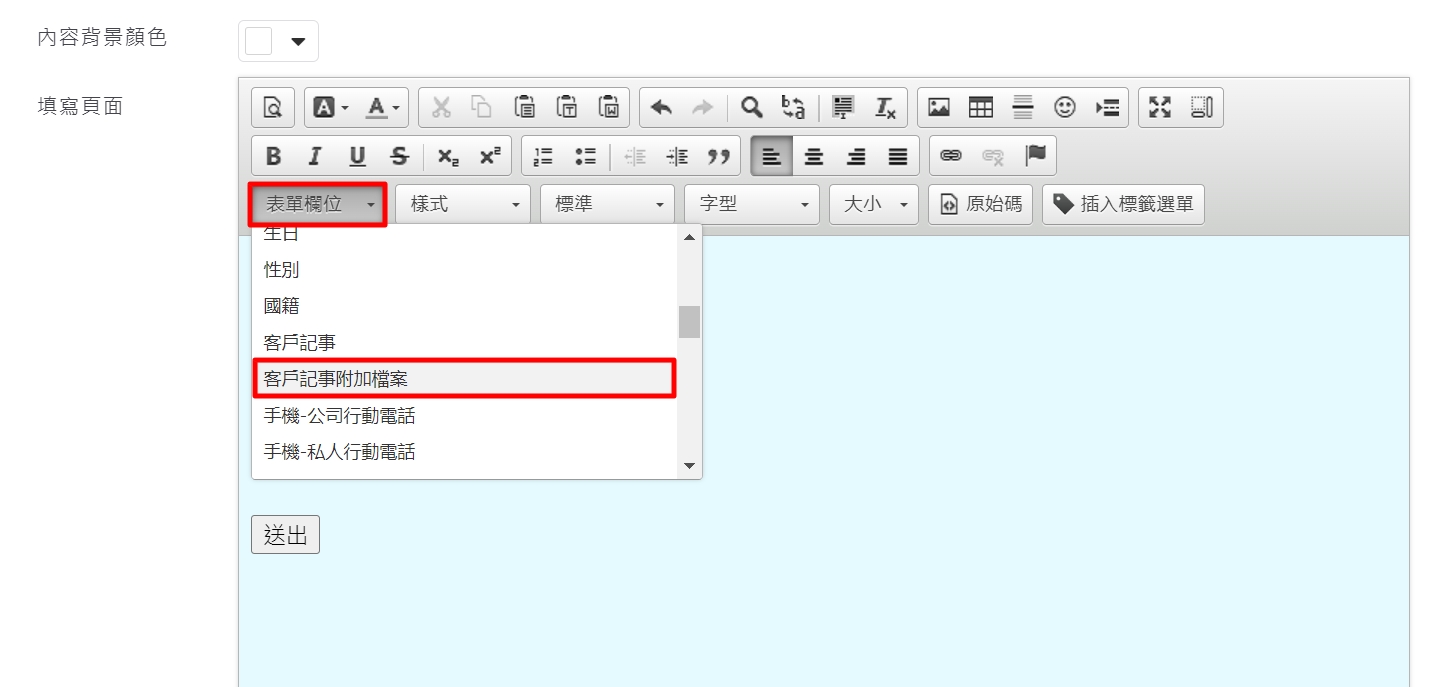Image resolution: width=1439 pixels, height=687 pixels.
Task: Toggle strikethrough text style
Action: tap(399, 157)
